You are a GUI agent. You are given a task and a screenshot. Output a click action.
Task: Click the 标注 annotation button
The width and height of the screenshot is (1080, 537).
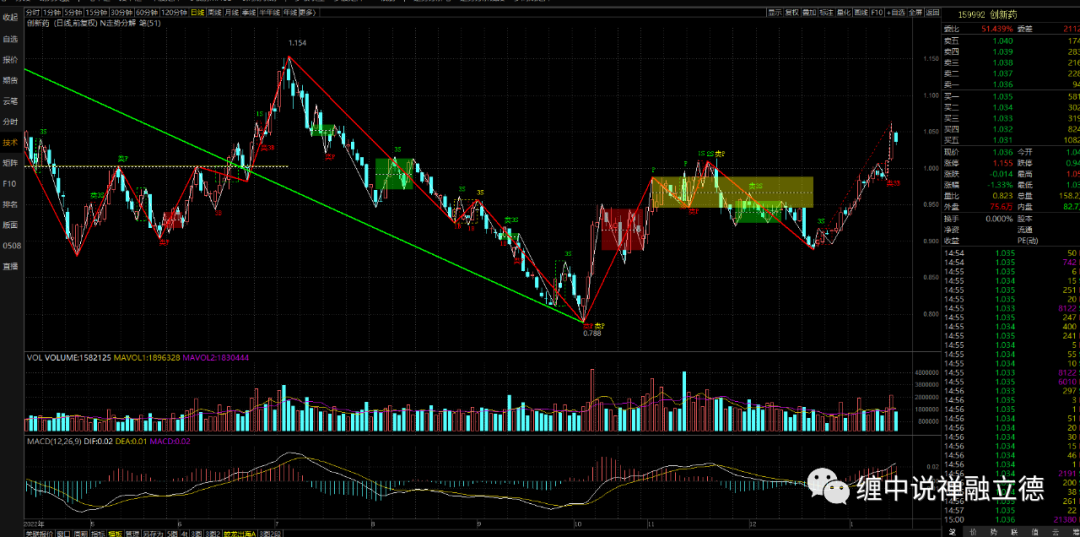point(827,12)
